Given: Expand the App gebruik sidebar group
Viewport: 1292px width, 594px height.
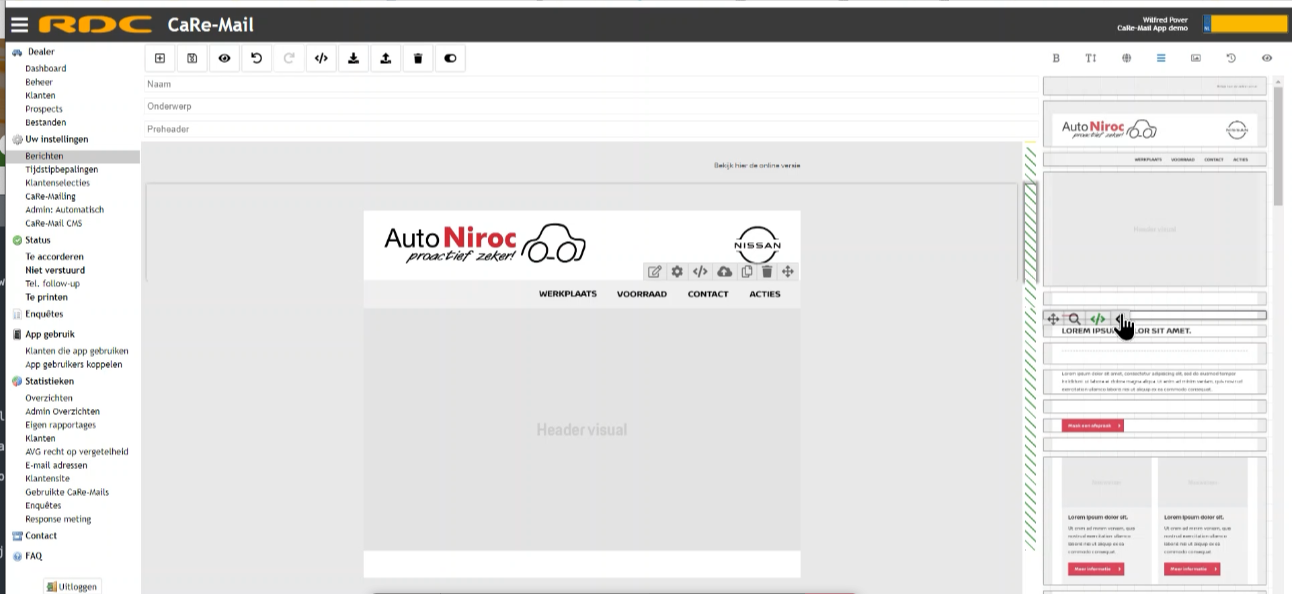Looking at the screenshot, I should 49,334.
